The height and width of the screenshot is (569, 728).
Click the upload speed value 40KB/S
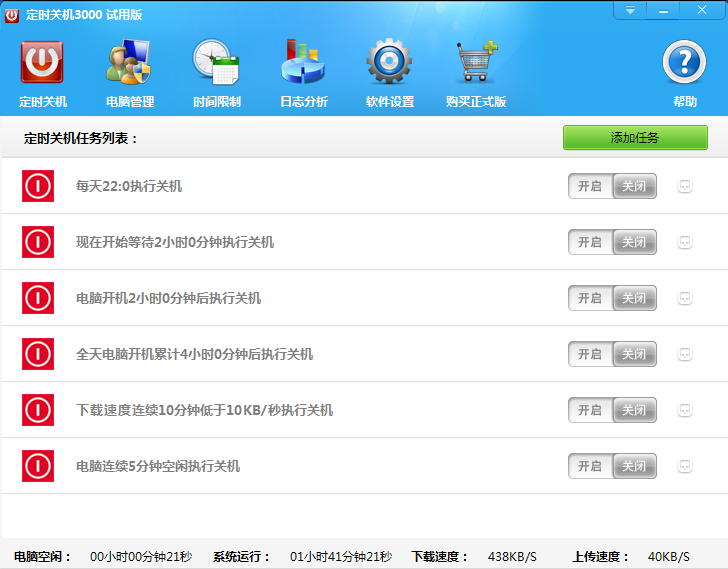point(669,556)
